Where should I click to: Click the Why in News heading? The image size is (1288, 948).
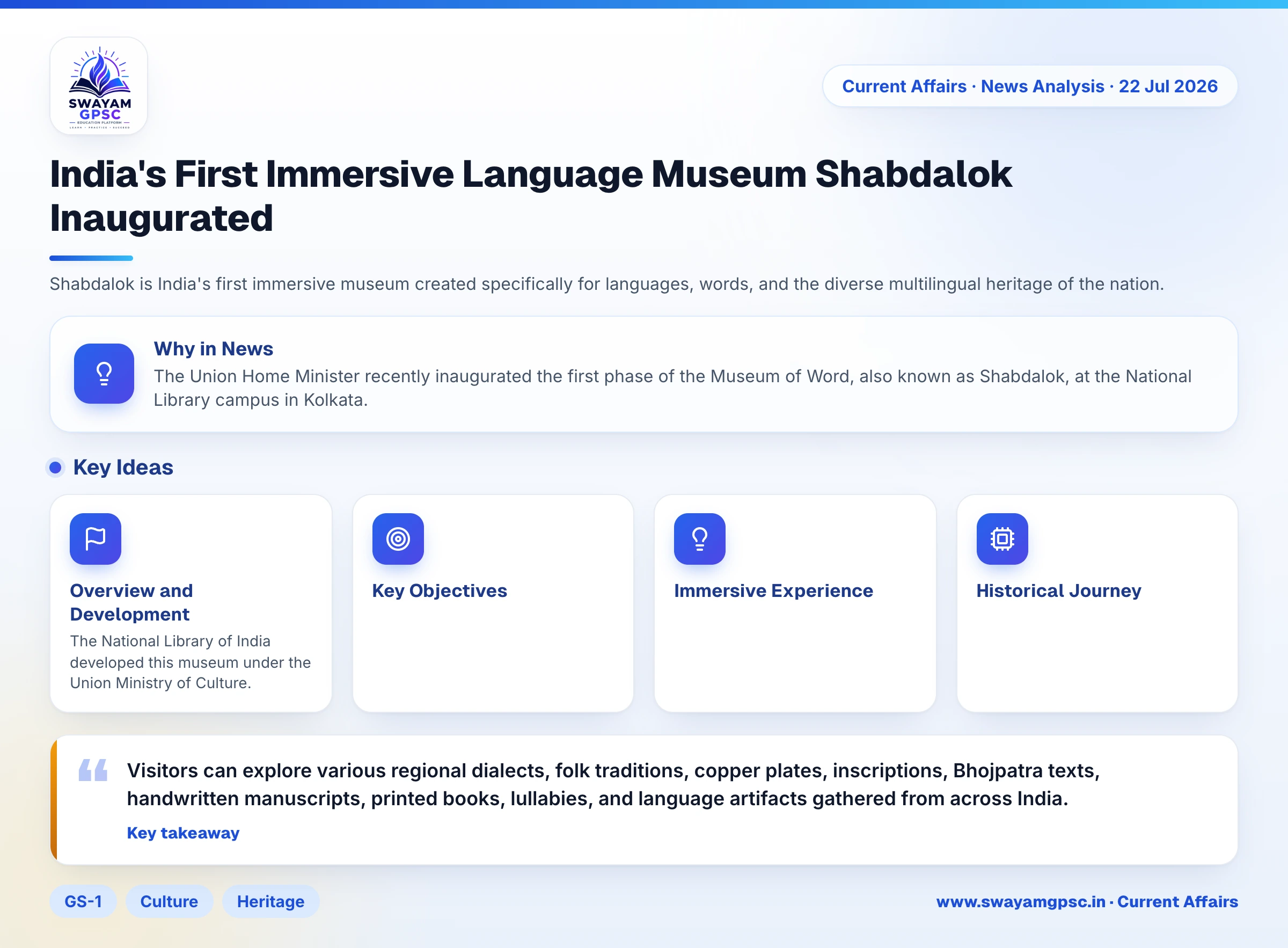tap(214, 349)
